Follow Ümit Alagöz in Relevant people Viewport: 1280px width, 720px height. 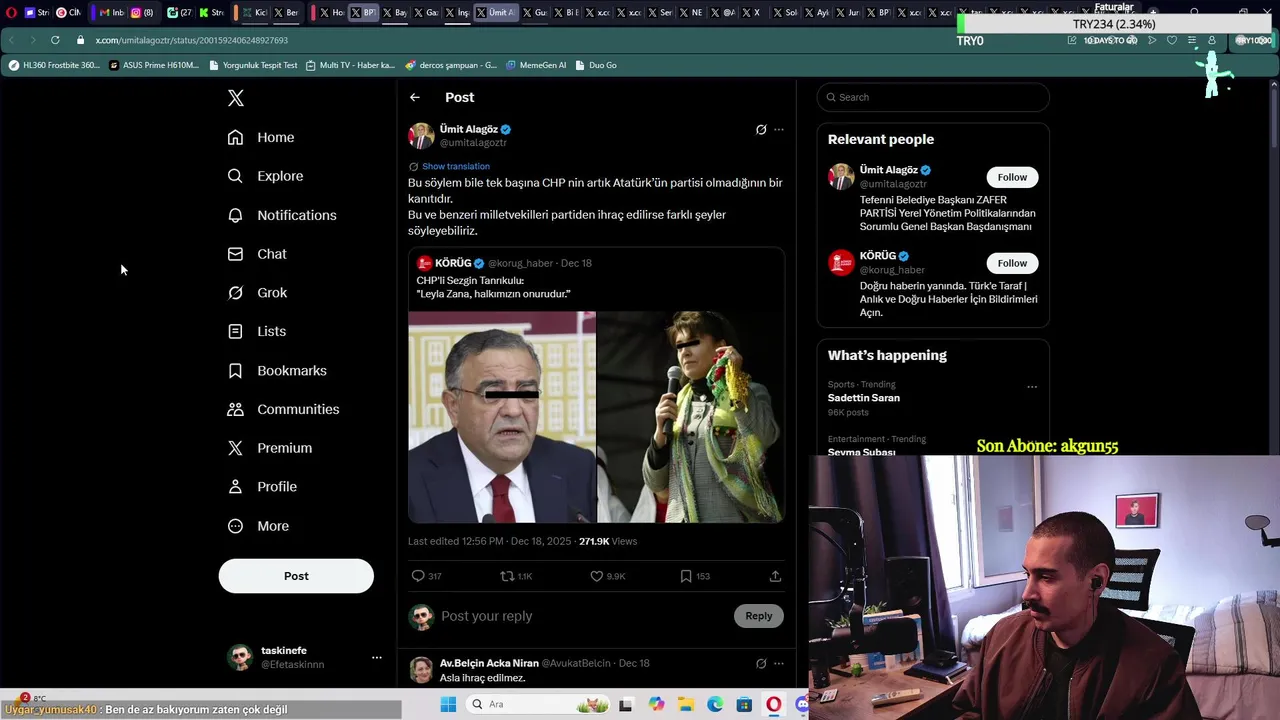[1012, 177]
